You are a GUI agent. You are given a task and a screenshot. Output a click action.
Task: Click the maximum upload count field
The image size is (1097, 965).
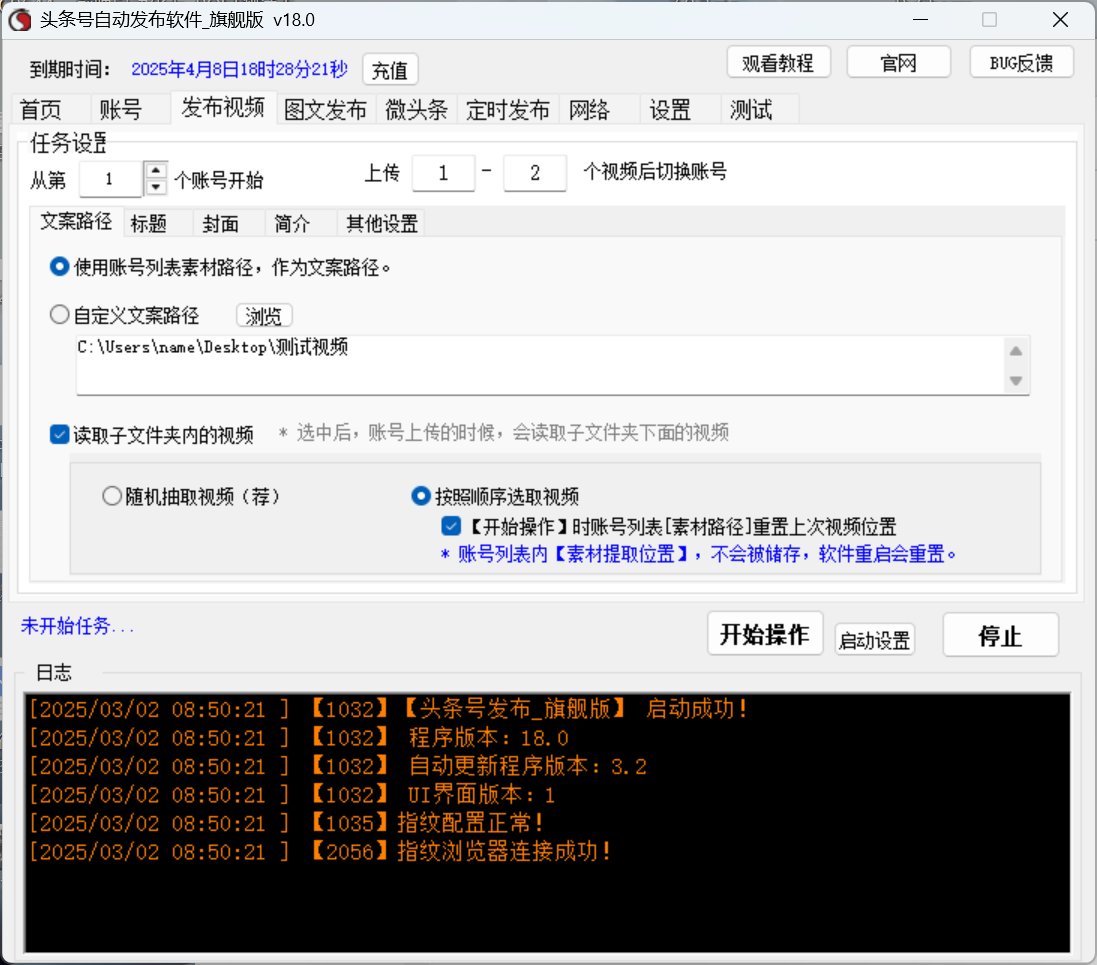535,174
